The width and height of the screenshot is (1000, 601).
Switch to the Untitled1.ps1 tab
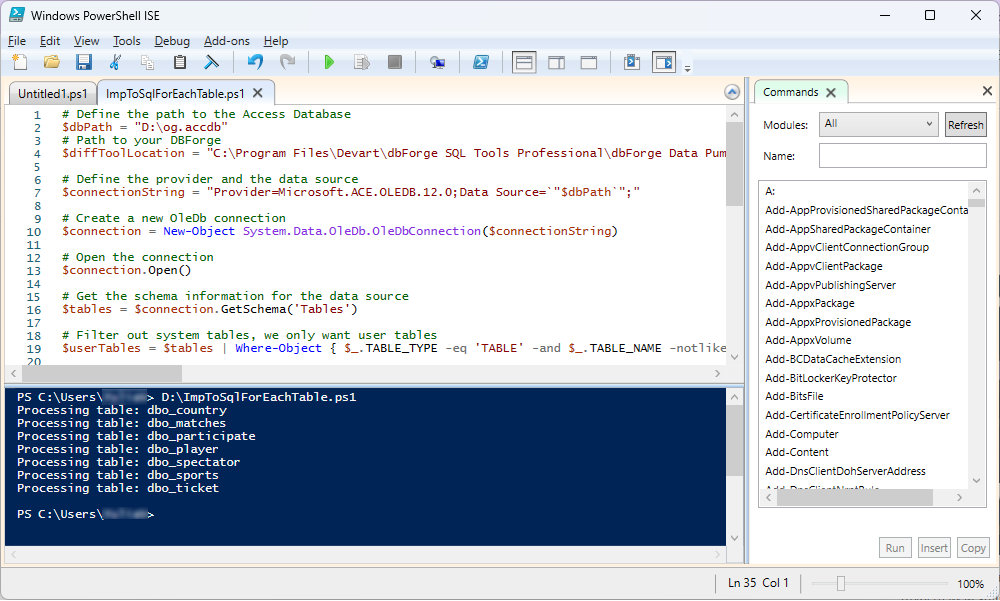52,94
